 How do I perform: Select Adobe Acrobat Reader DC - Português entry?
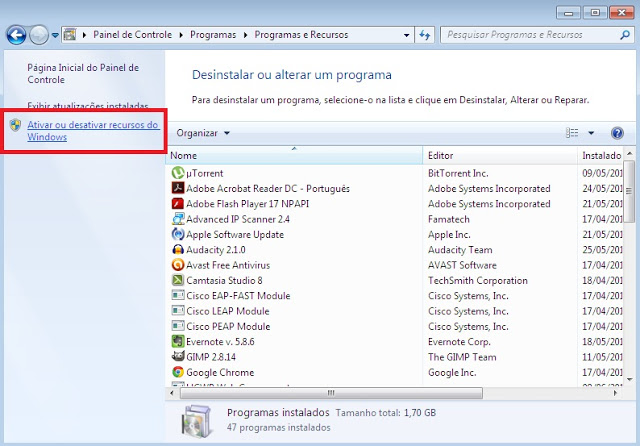[268, 189]
